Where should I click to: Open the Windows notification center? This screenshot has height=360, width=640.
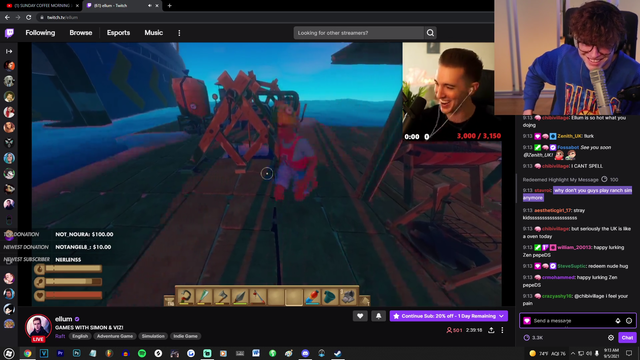(x=629, y=353)
